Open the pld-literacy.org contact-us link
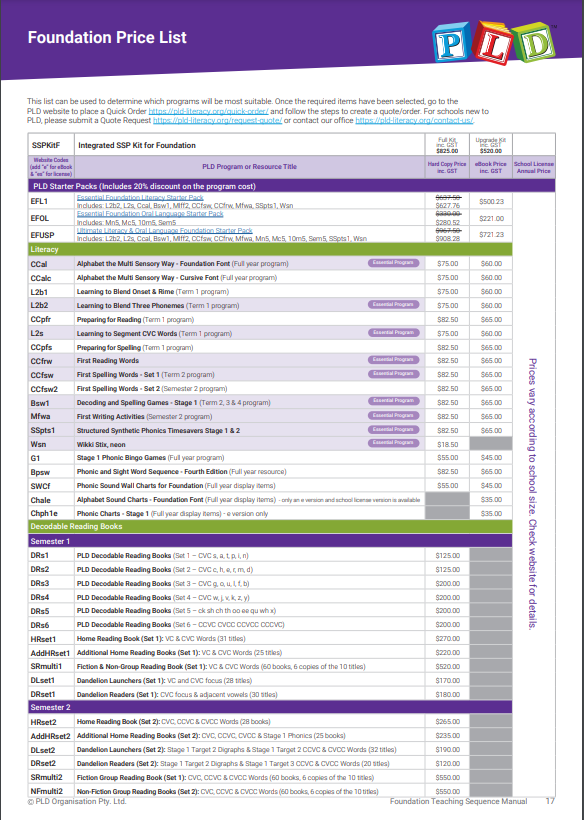This screenshot has width=584, height=820. pos(415,120)
